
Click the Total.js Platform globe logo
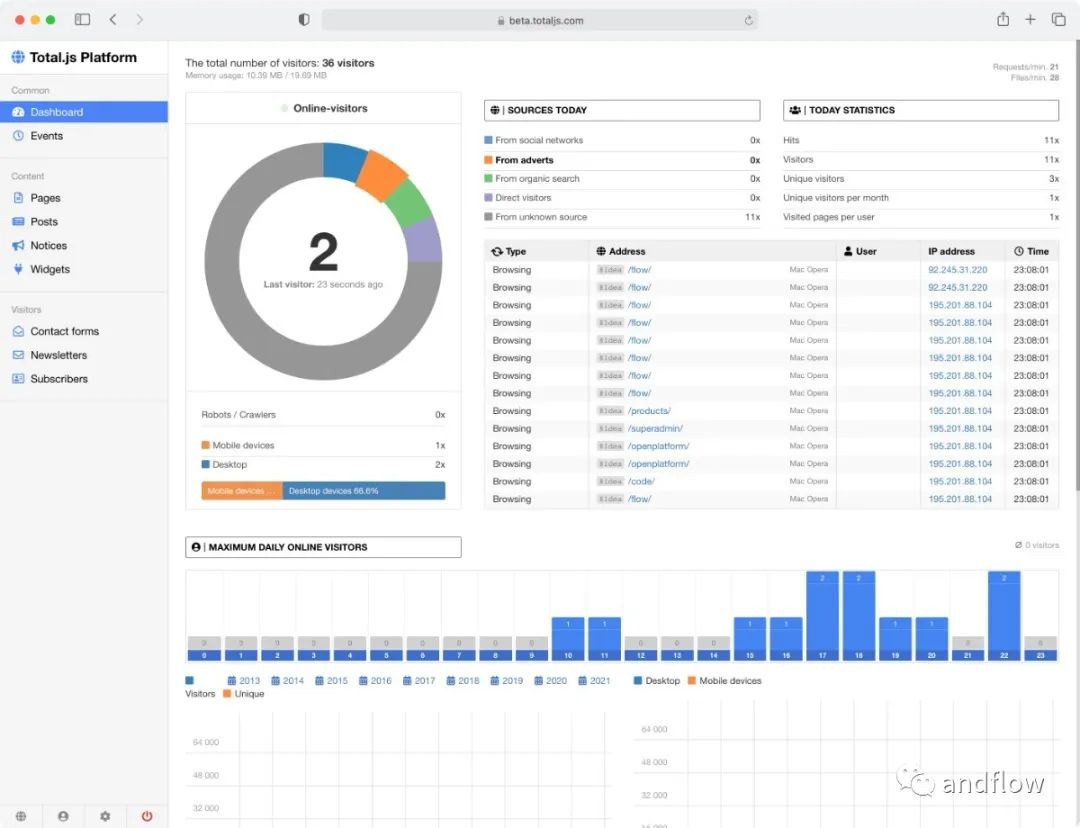pos(17,57)
